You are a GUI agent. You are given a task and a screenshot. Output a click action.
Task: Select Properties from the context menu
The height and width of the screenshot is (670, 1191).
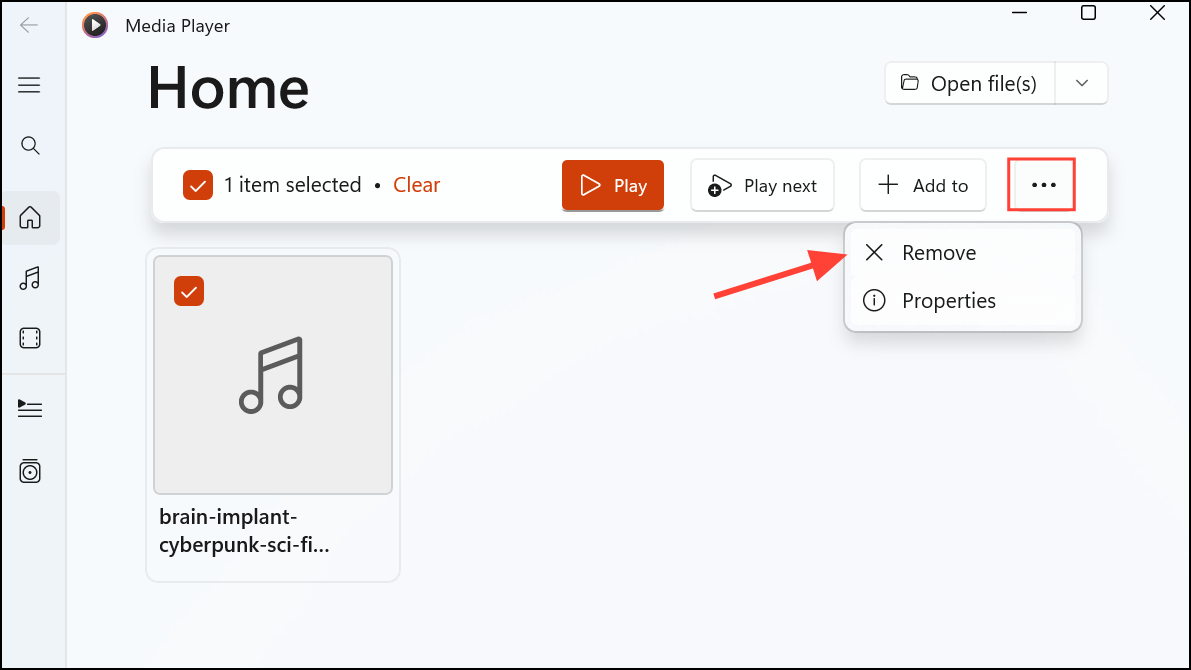tap(948, 301)
